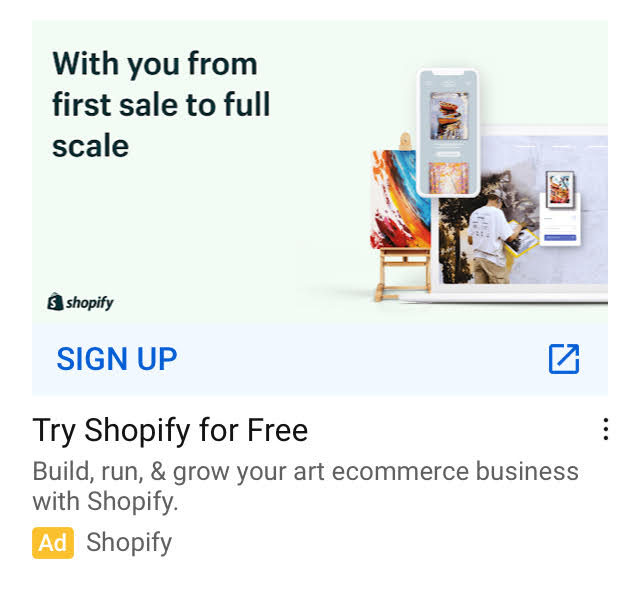Tap the phone mockup's boat painting image

pos(449,115)
